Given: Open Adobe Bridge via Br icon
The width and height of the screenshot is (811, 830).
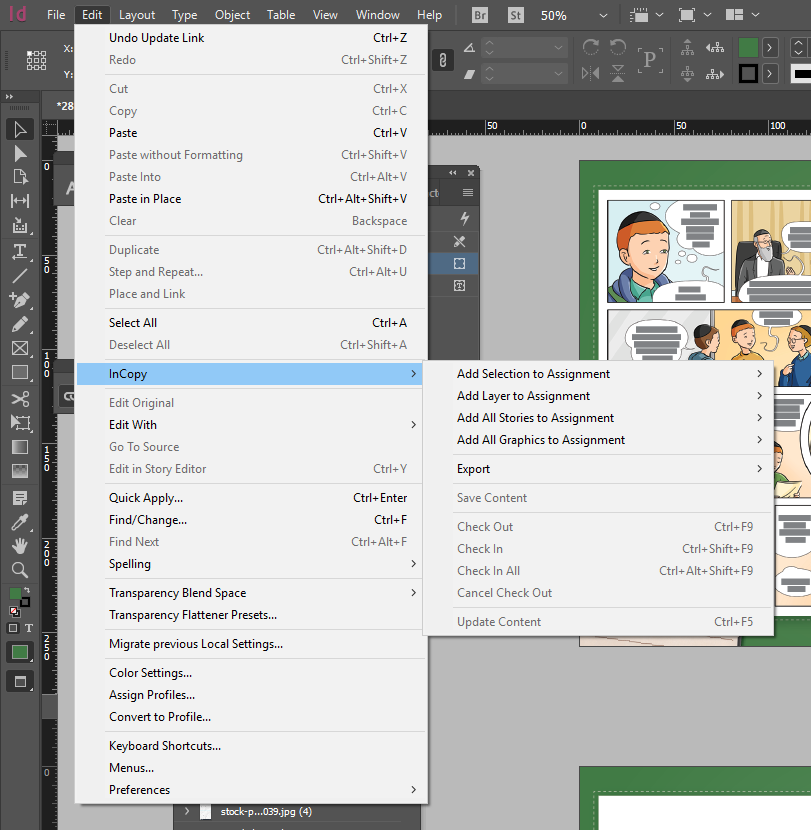Looking at the screenshot, I should click(481, 15).
